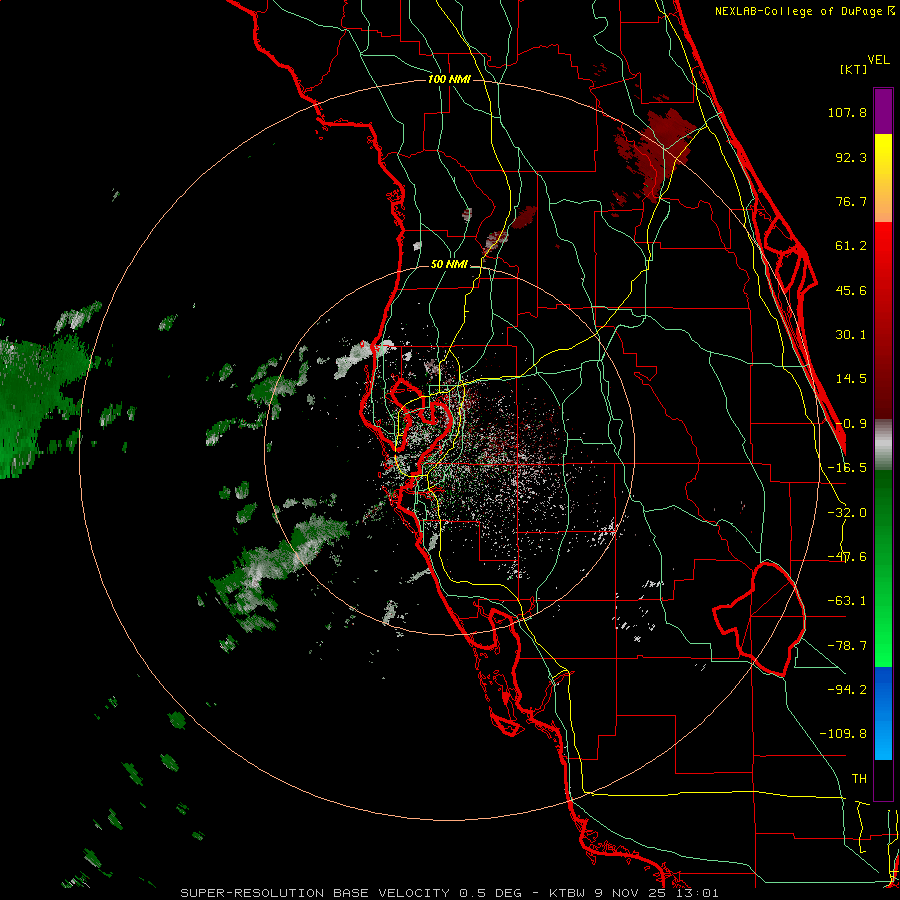Click the blue segment of velocity color bar
The height and width of the screenshot is (900, 900).
click(x=883, y=713)
